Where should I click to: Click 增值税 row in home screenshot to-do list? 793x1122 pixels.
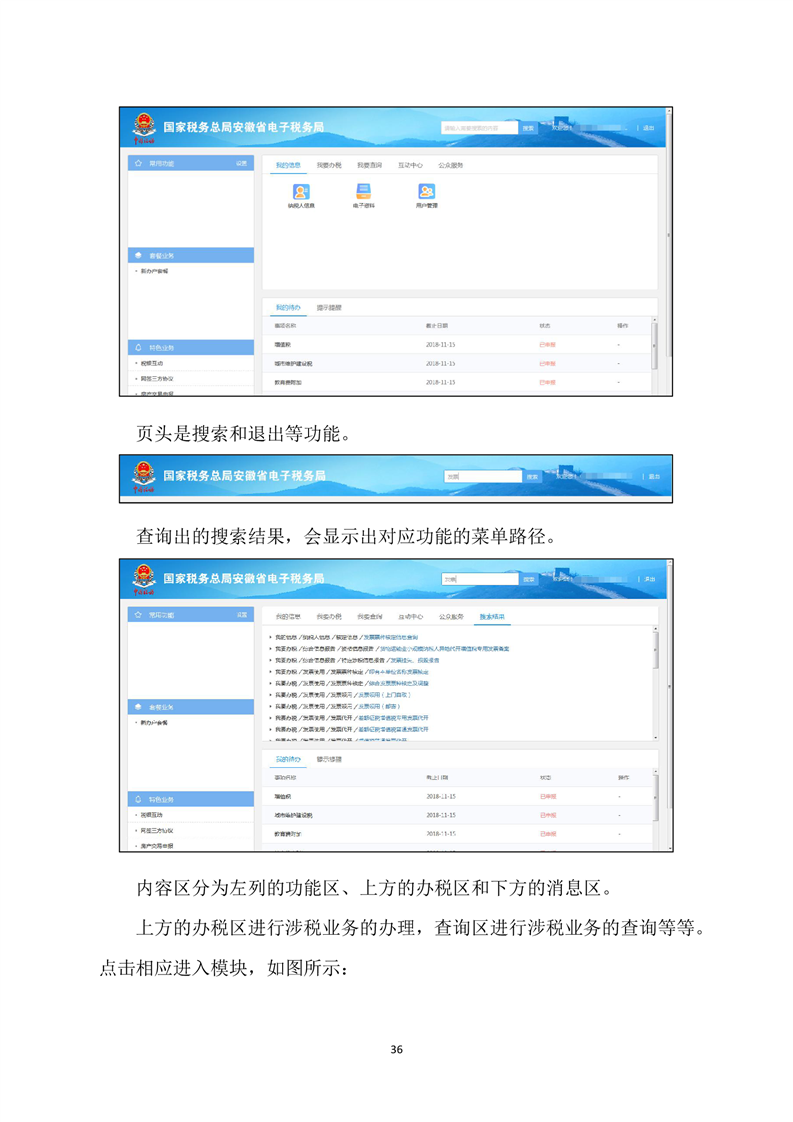coord(458,345)
